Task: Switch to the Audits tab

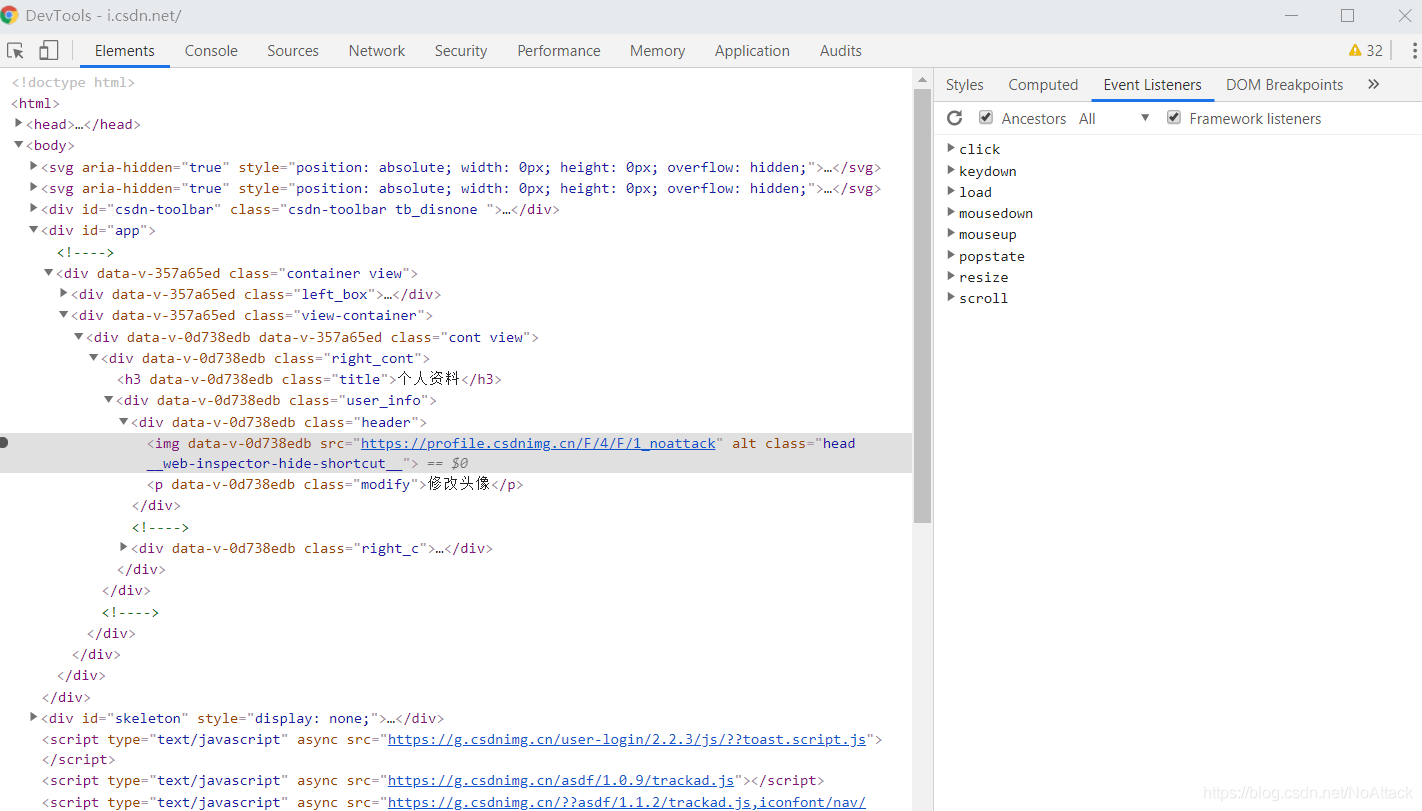Action: [841, 51]
